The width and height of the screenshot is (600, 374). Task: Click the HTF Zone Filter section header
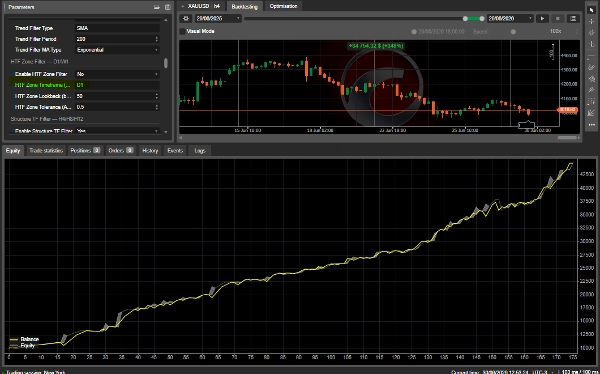(39, 62)
